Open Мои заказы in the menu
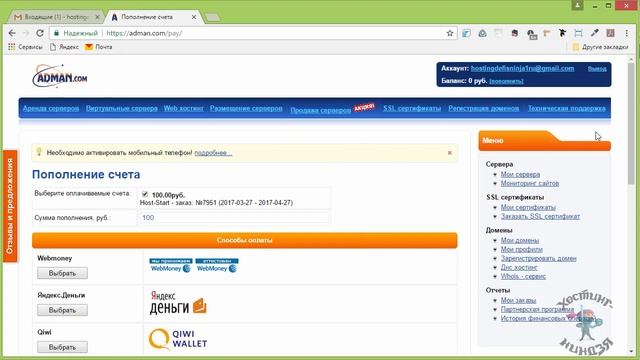This screenshot has height=360, width=640. point(518,300)
